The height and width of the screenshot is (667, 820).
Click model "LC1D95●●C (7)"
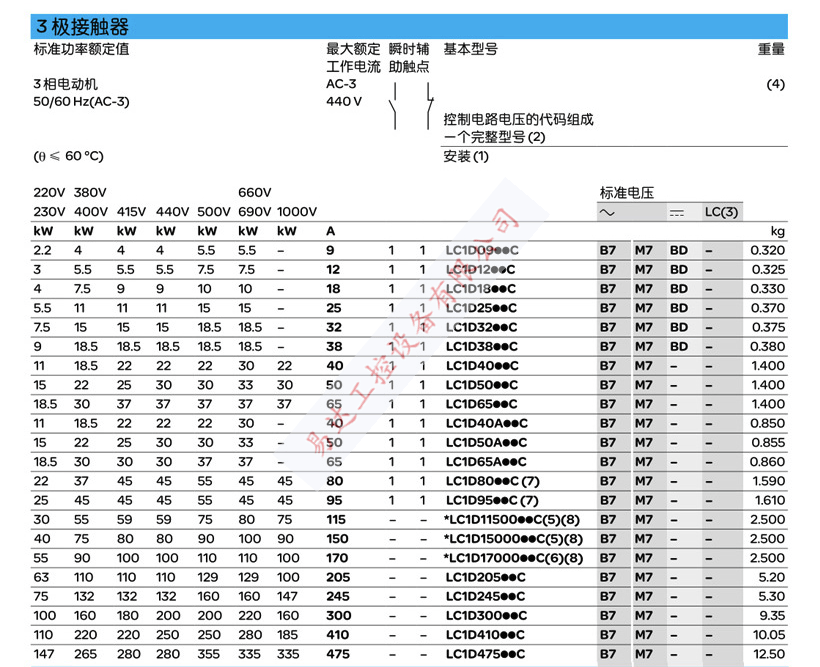click(492, 501)
